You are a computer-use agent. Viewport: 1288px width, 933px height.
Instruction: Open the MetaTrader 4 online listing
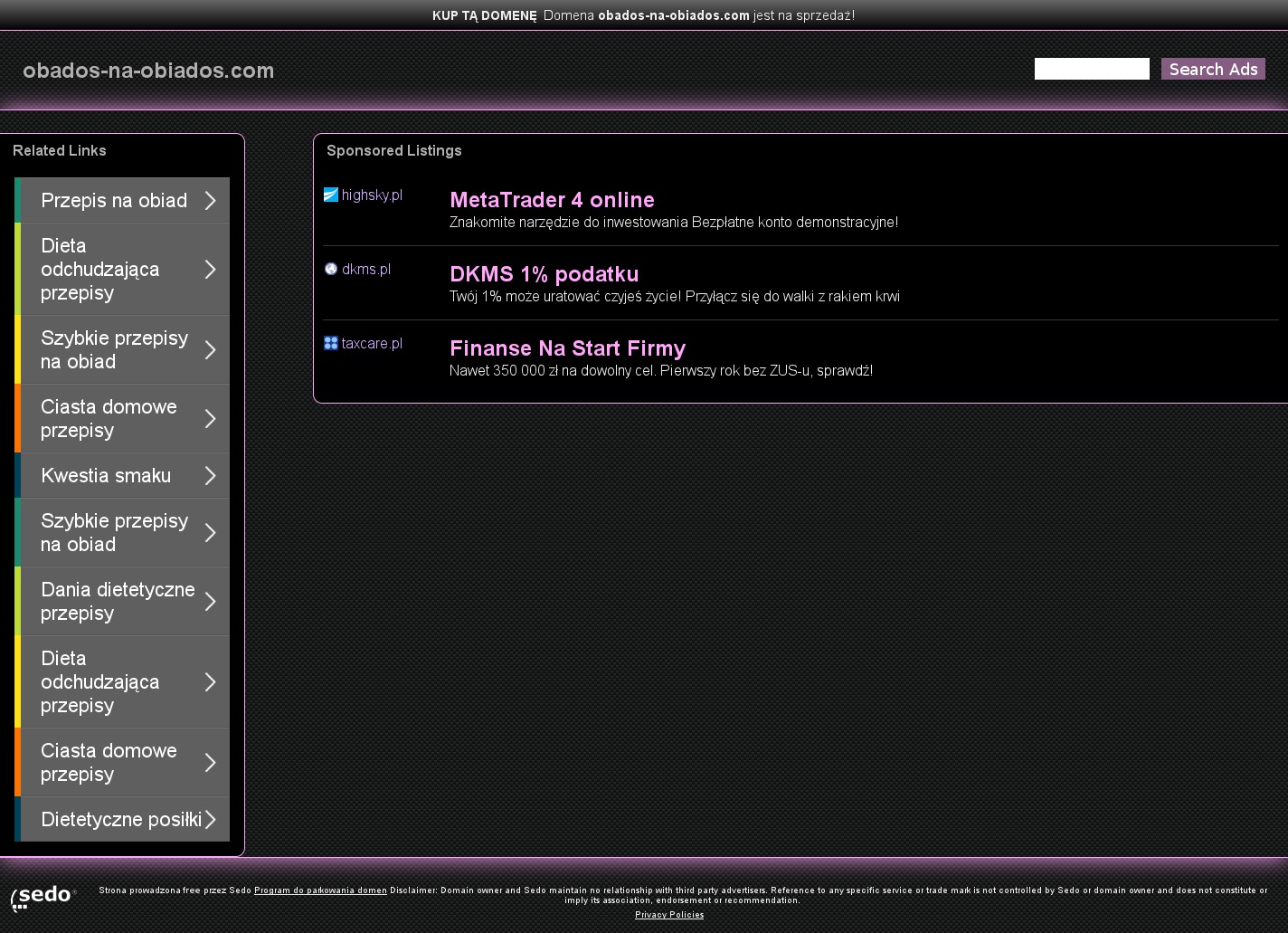pyautogui.click(x=552, y=200)
